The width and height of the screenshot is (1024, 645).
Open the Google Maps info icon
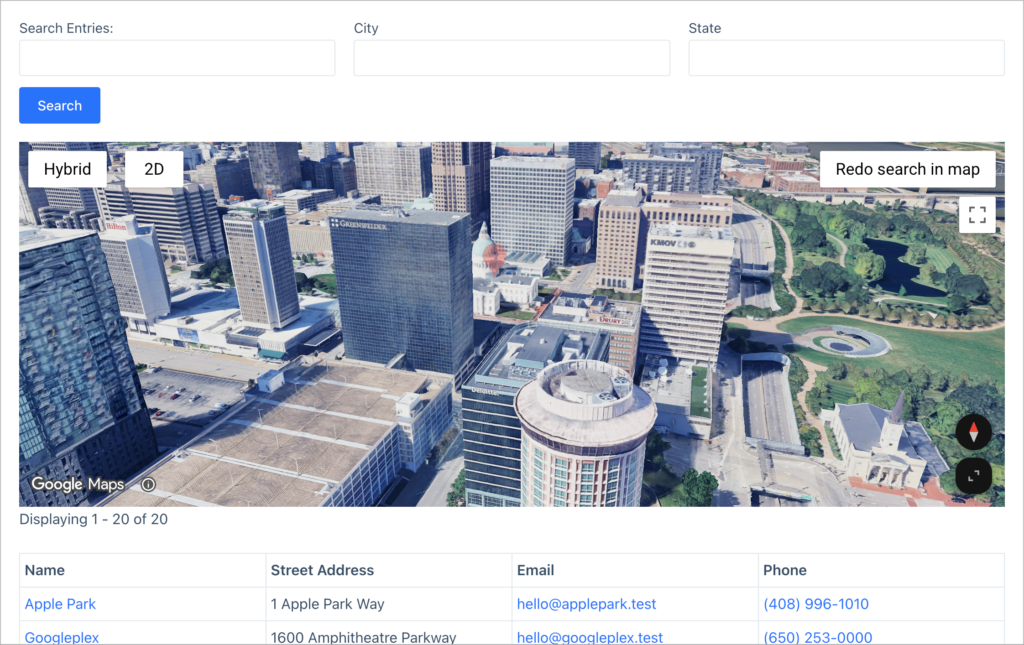(148, 484)
